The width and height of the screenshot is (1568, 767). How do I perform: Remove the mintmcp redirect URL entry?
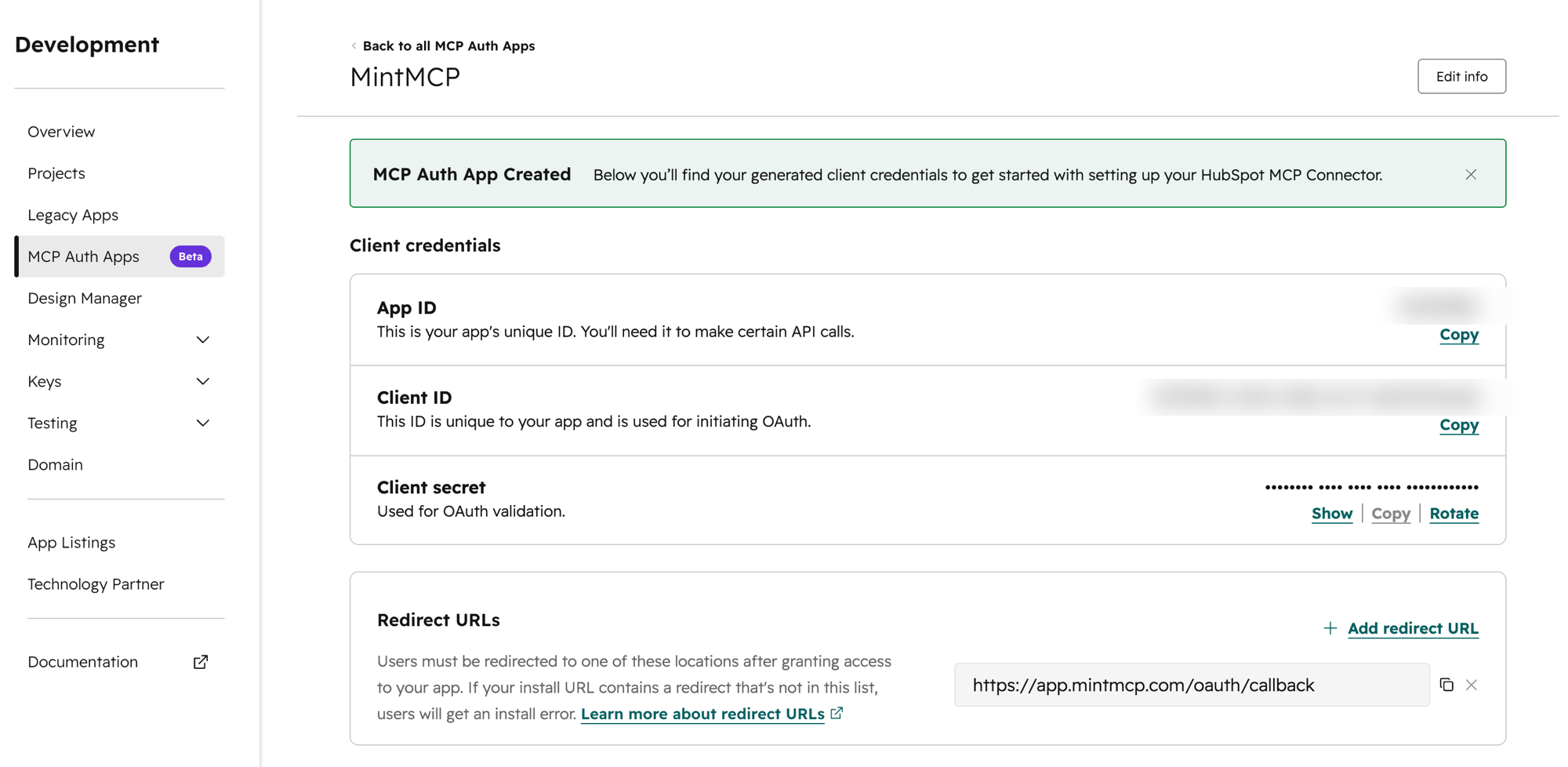(1472, 685)
